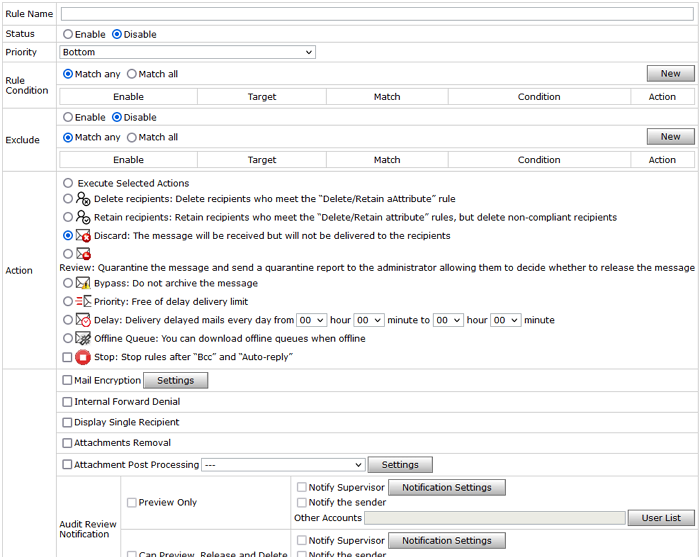The width and height of the screenshot is (700, 557).
Task: Click the red Stop rules icon
Action: (84, 357)
